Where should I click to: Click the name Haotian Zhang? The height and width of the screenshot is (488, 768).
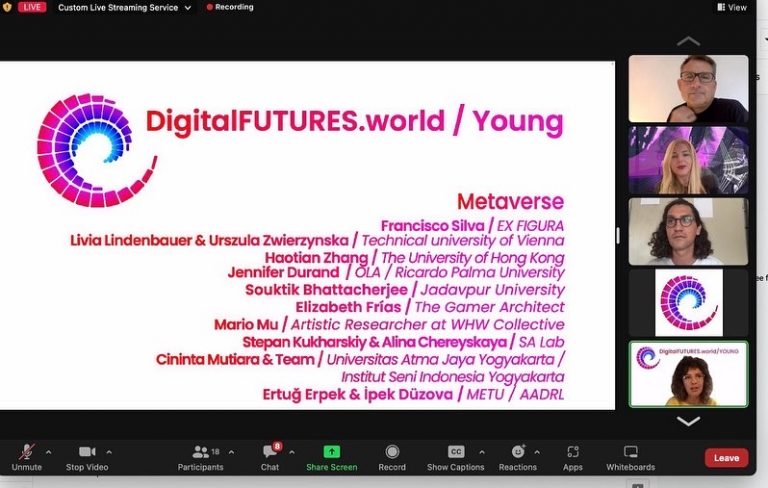click(x=316, y=258)
